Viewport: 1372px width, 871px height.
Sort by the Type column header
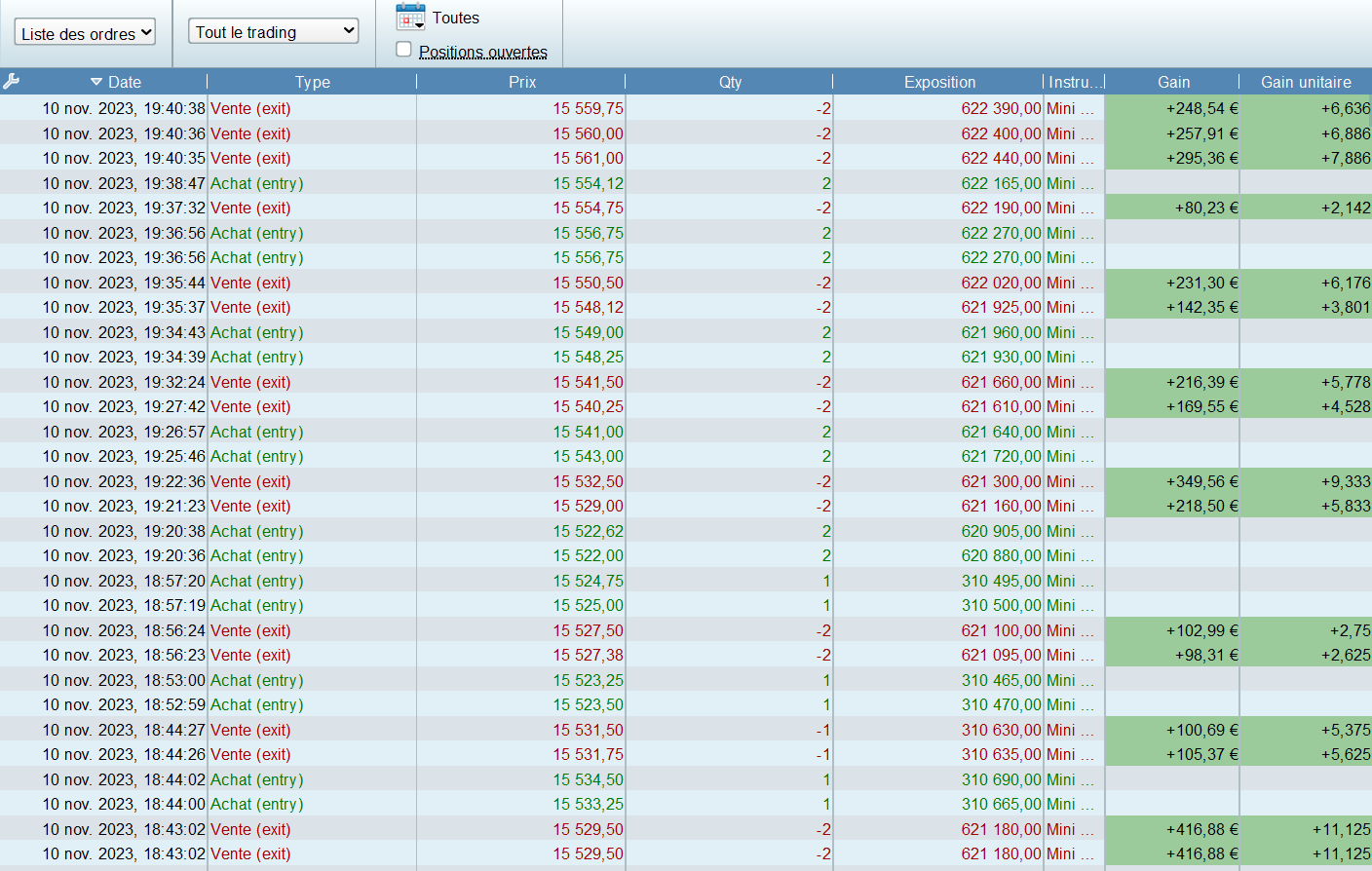point(312,82)
